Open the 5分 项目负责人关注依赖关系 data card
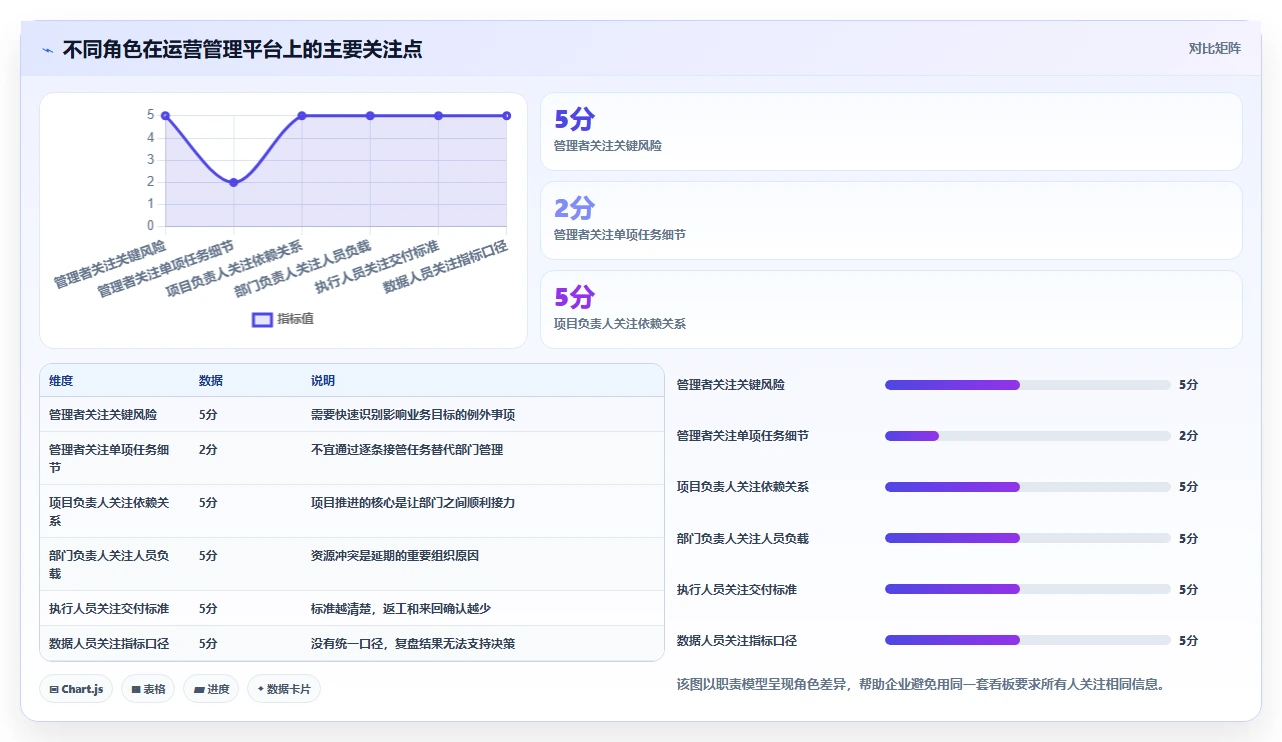 891,310
